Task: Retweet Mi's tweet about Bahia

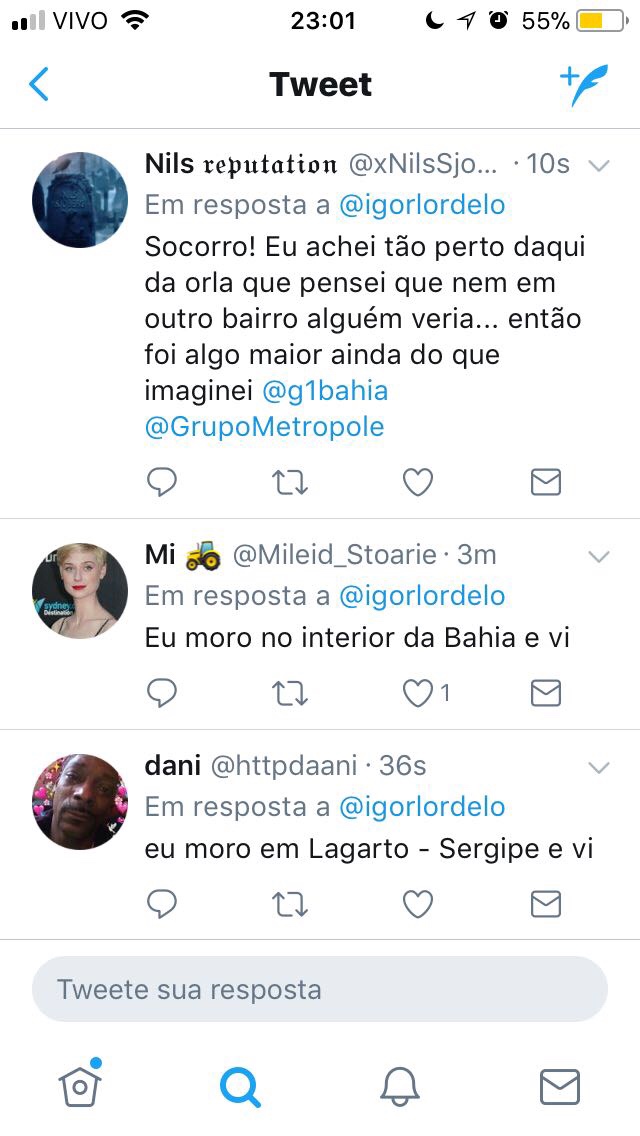Action: pos(290,694)
